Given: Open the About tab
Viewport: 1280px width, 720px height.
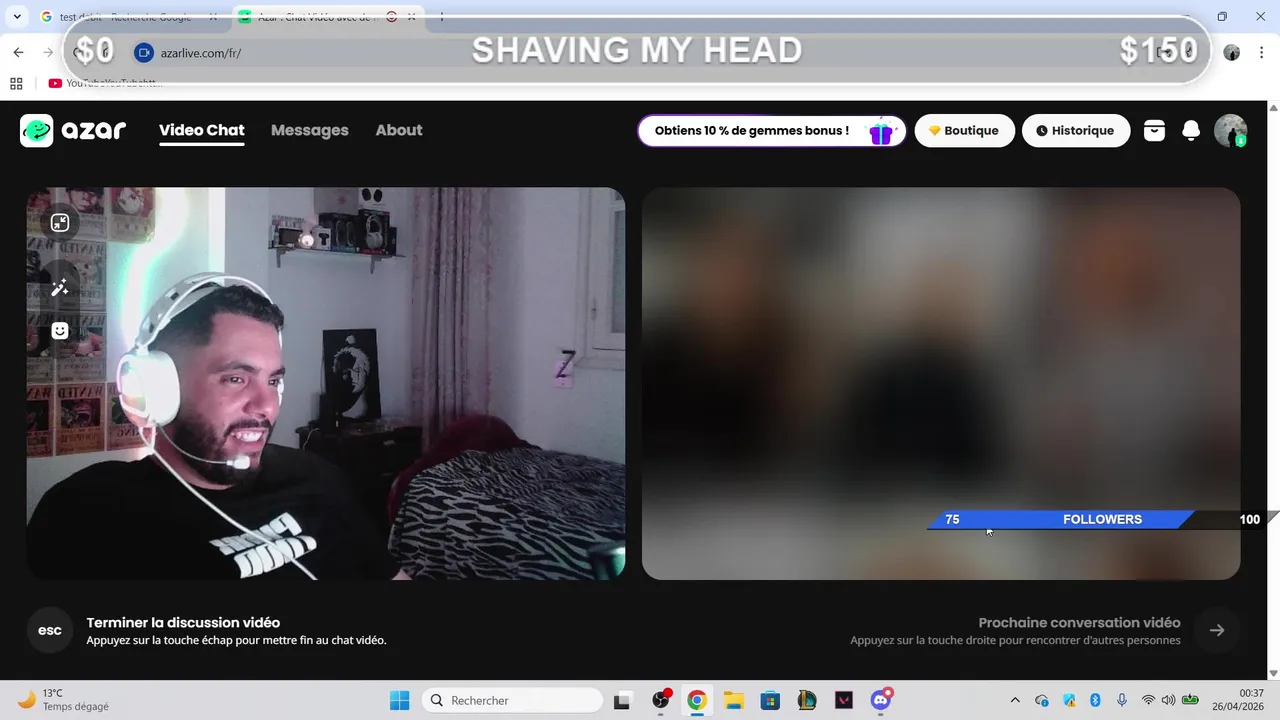Looking at the screenshot, I should [398, 130].
